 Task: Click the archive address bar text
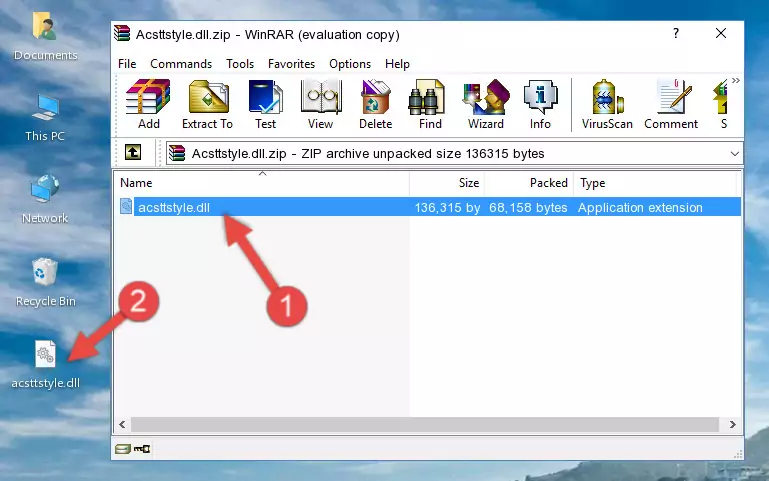pyautogui.click(x=368, y=153)
